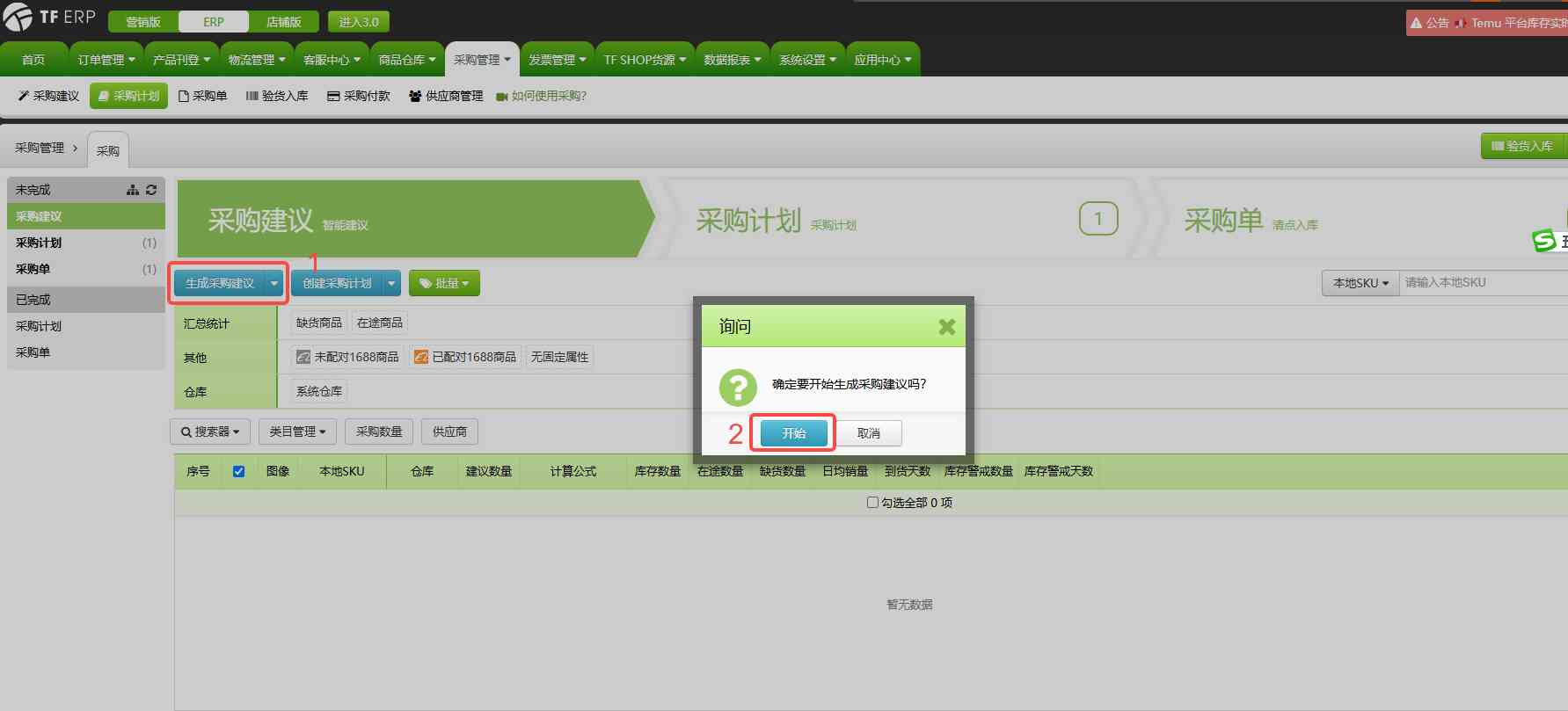Click the green question mark icon in dialog
Screen dimensions: 1568x711
[738, 387]
